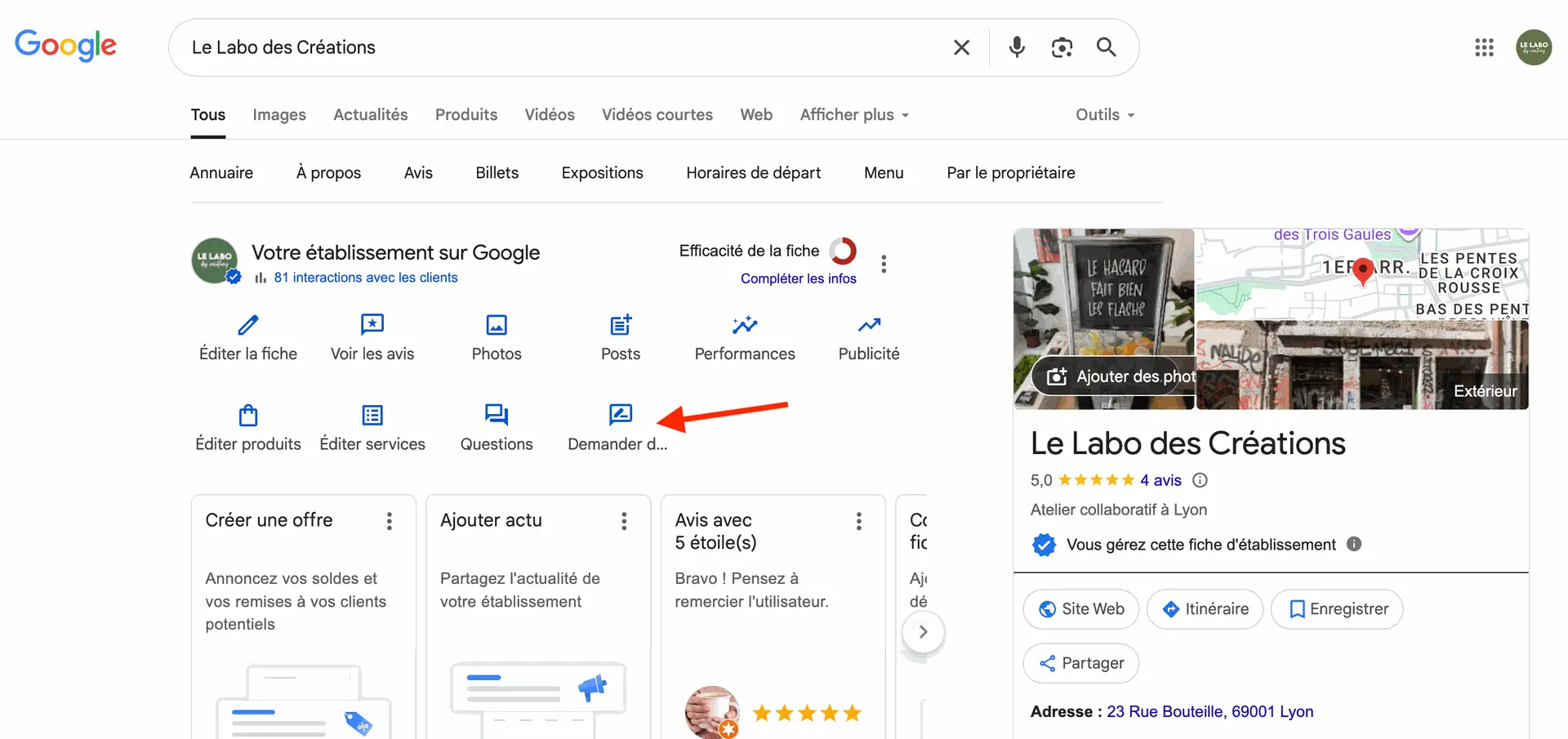This screenshot has width=1568, height=739.
Task: Open the Questions chat icon
Action: (497, 415)
